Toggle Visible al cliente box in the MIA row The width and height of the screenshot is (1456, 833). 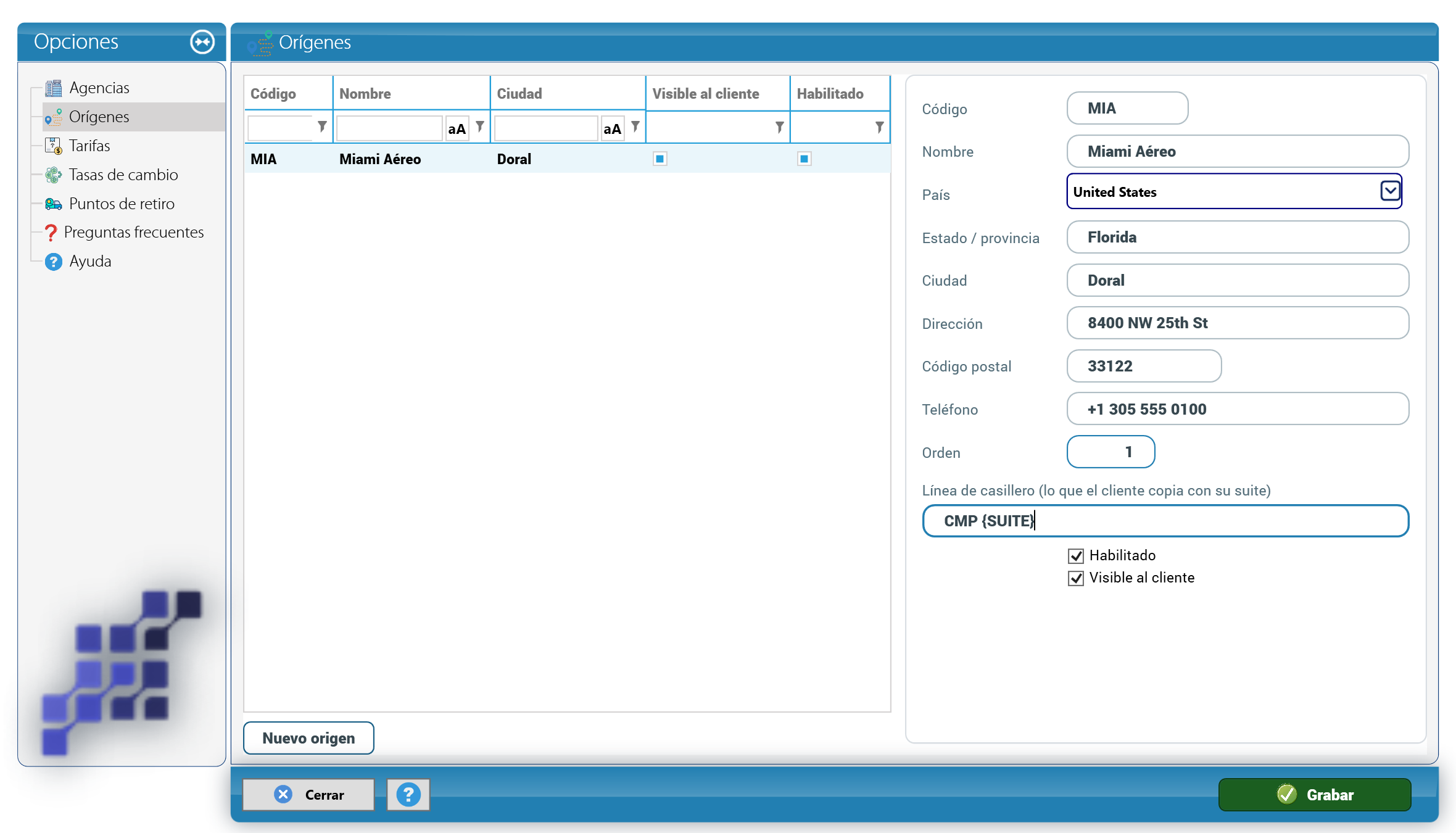660,159
